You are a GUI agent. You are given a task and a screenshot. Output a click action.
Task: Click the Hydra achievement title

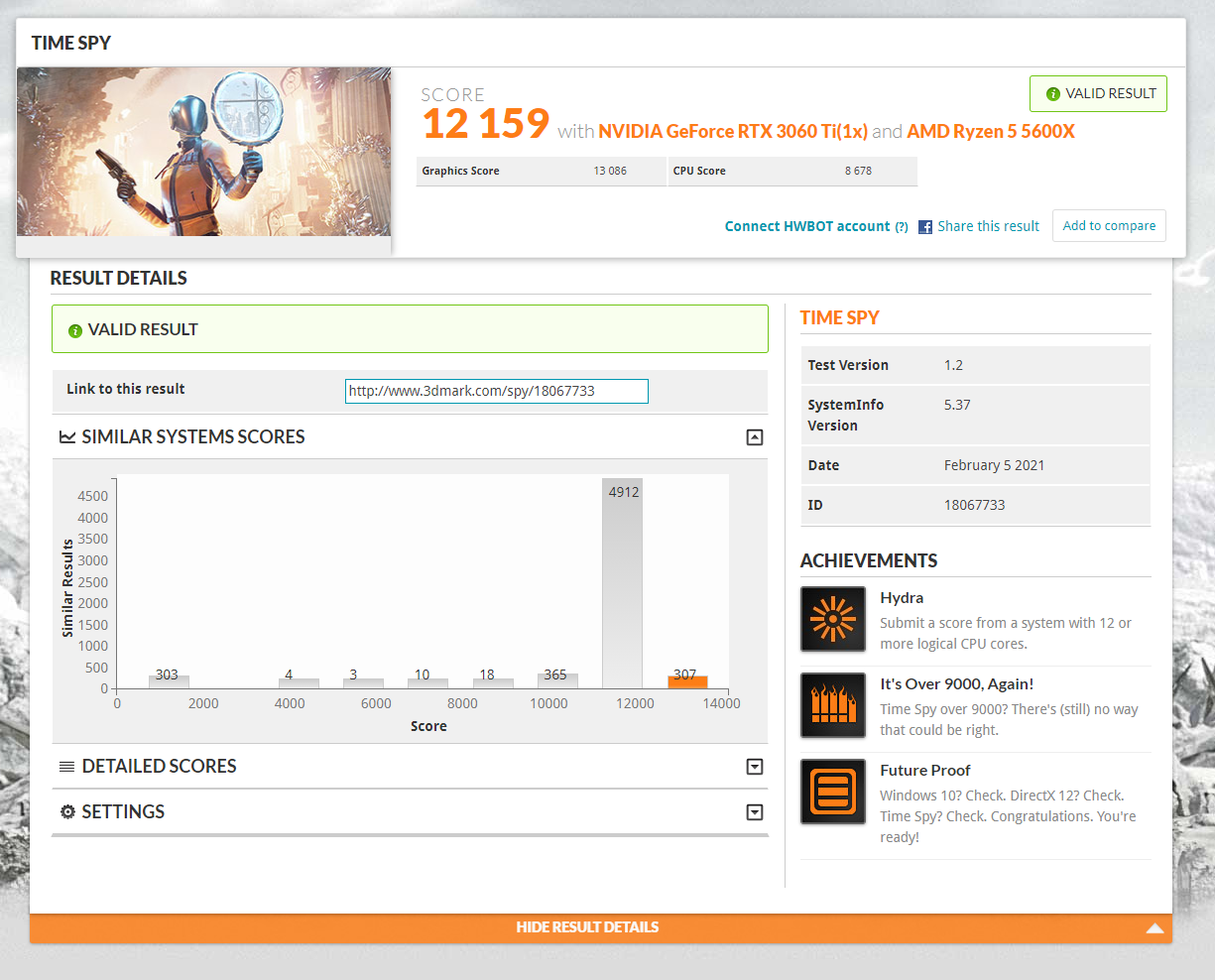[902, 598]
